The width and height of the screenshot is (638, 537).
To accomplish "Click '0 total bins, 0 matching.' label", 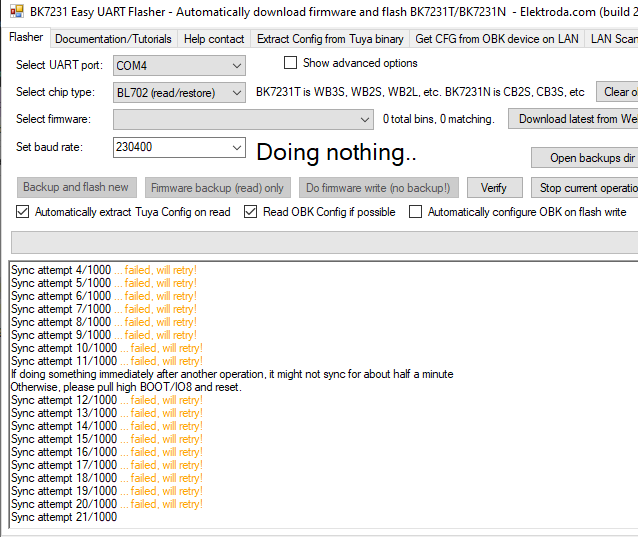I will point(439,119).
